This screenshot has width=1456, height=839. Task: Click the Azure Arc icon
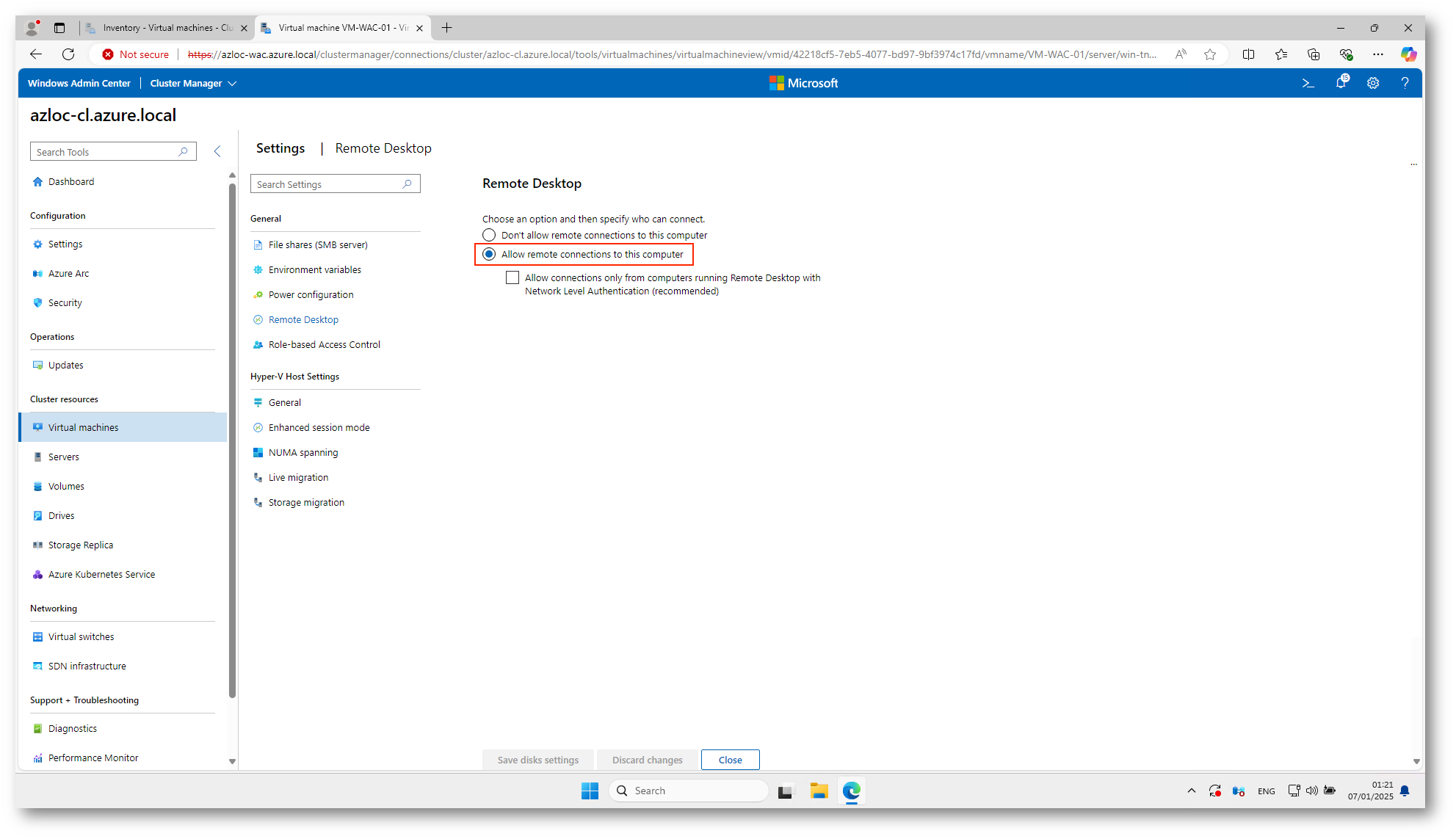click(37, 273)
